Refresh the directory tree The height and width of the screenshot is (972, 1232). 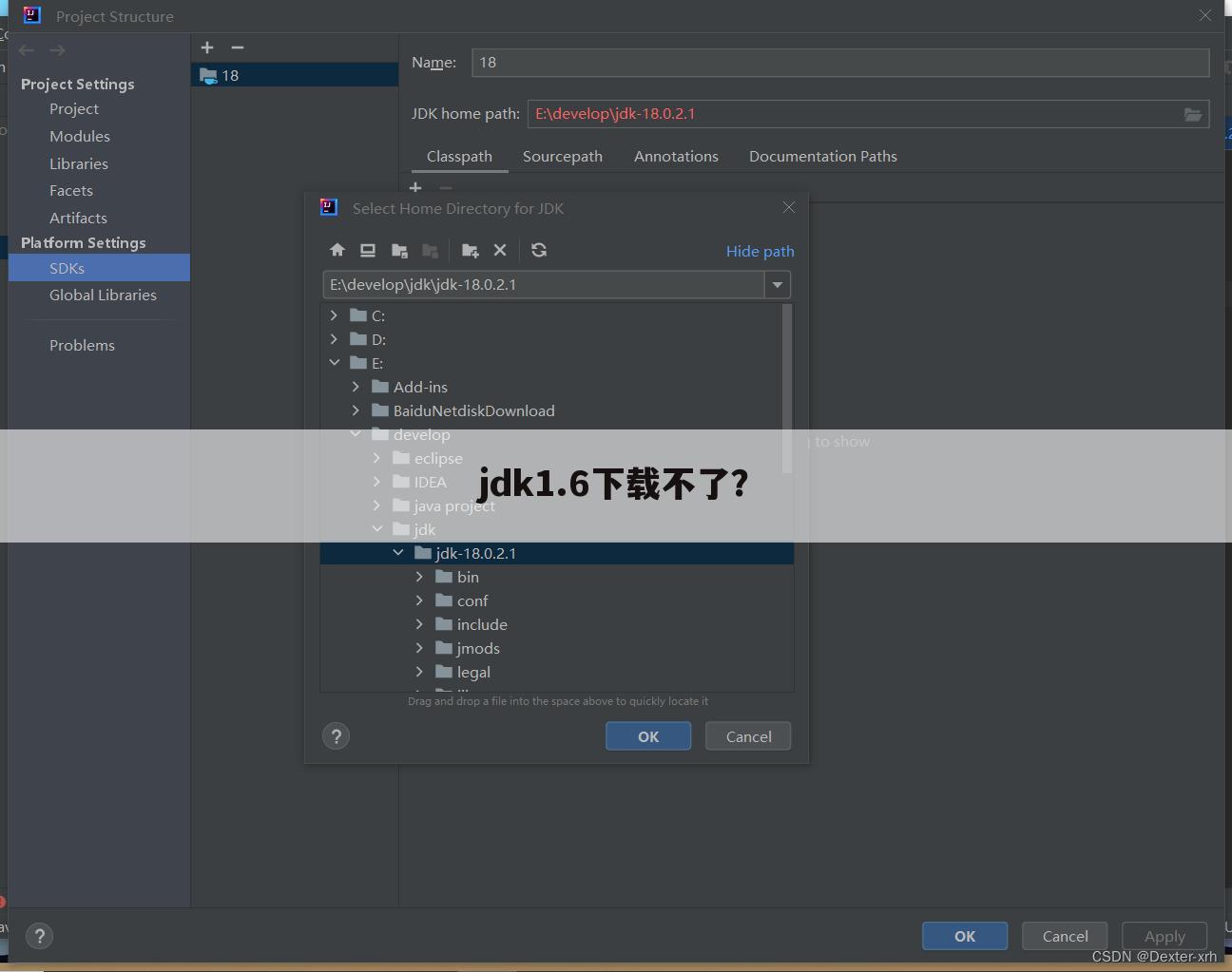pyautogui.click(x=539, y=250)
